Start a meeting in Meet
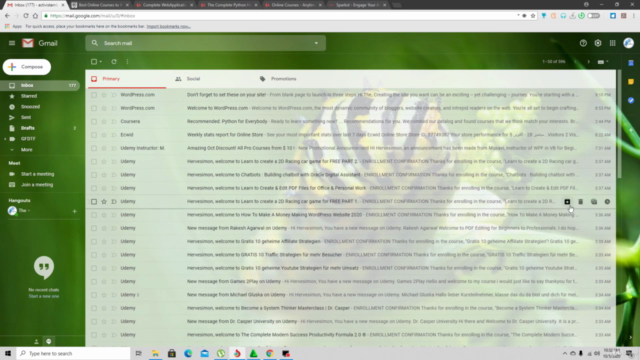Image resolution: width=640 pixels, height=360 pixels. click(38, 174)
